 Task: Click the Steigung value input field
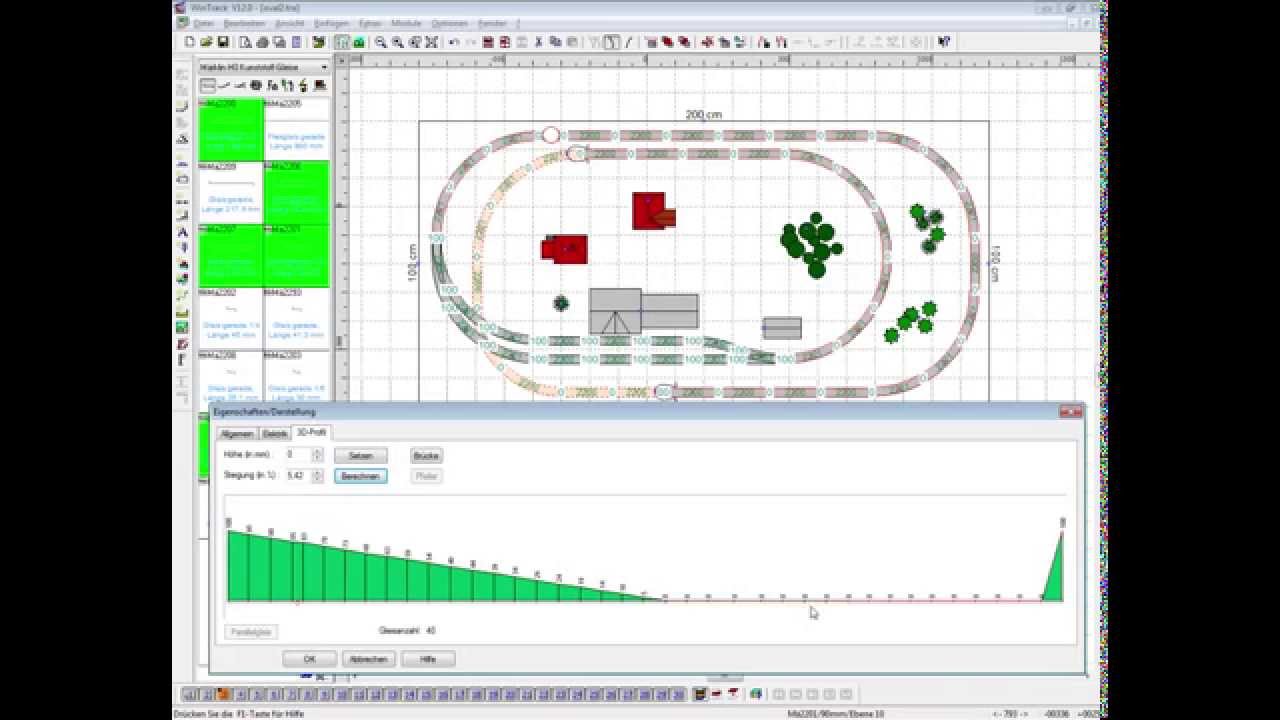(298, 476)
